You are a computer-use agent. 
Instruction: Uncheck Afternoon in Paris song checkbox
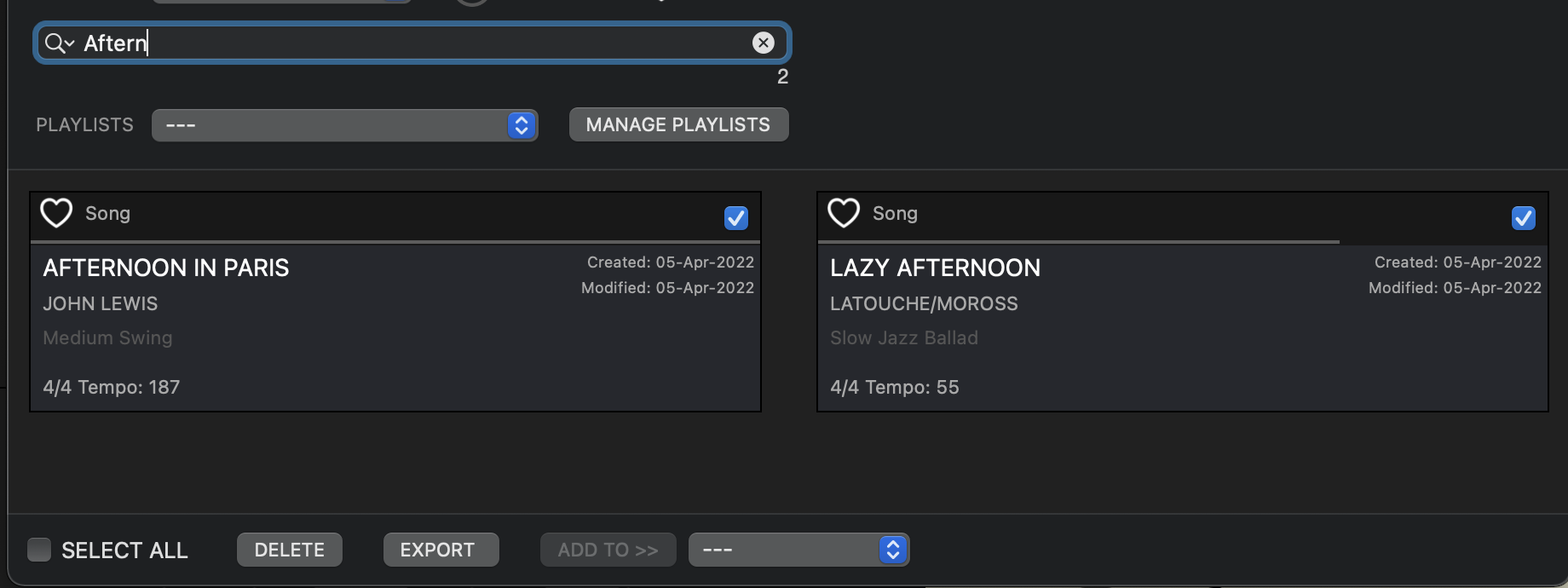click(735, 218)
